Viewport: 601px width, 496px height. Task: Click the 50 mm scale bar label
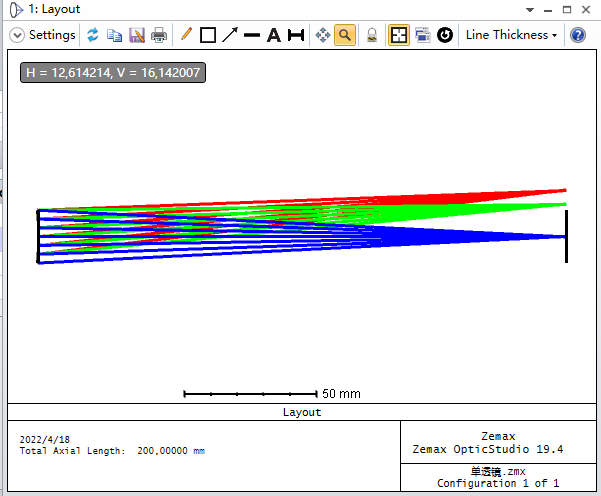pyautogui.click(x=341, y=394)
